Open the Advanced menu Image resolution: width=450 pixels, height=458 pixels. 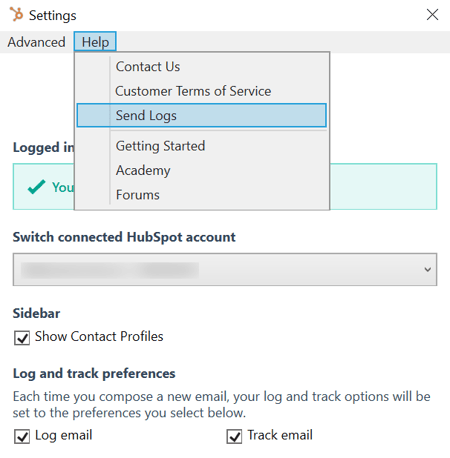click(36, 42)
